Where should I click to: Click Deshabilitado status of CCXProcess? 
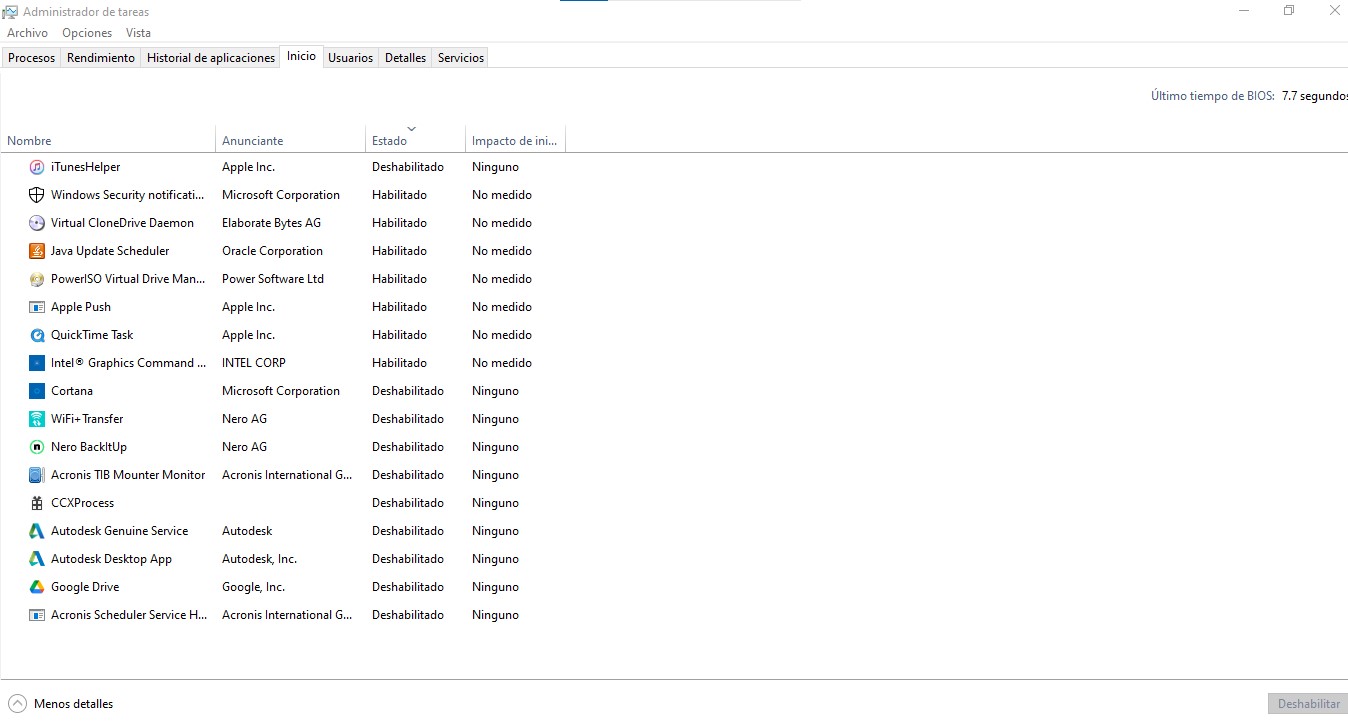(408, 503)
